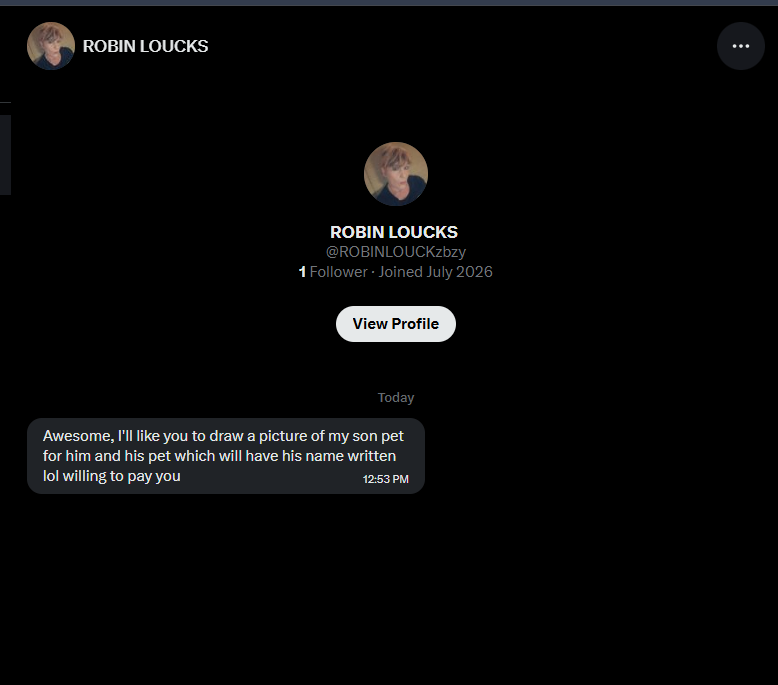Click the 12:53 PM message timestamp

(386, 479)
